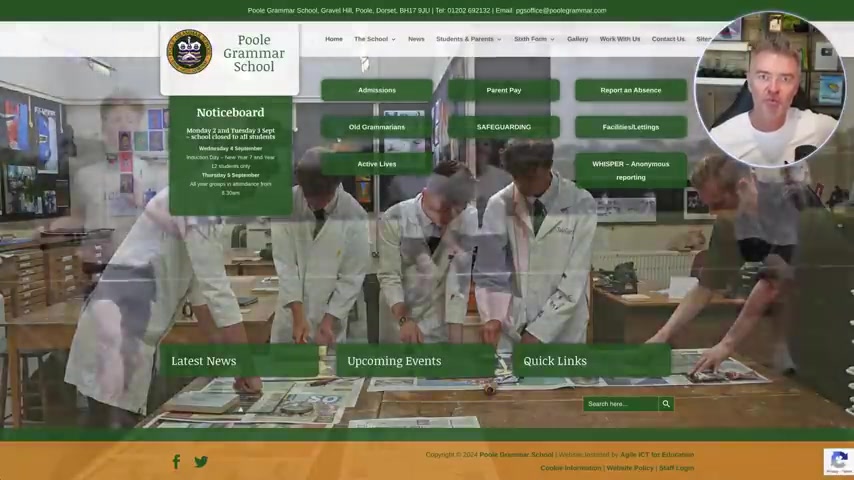
Task: Click the Latest News heading bar
Action: point(239,361)
